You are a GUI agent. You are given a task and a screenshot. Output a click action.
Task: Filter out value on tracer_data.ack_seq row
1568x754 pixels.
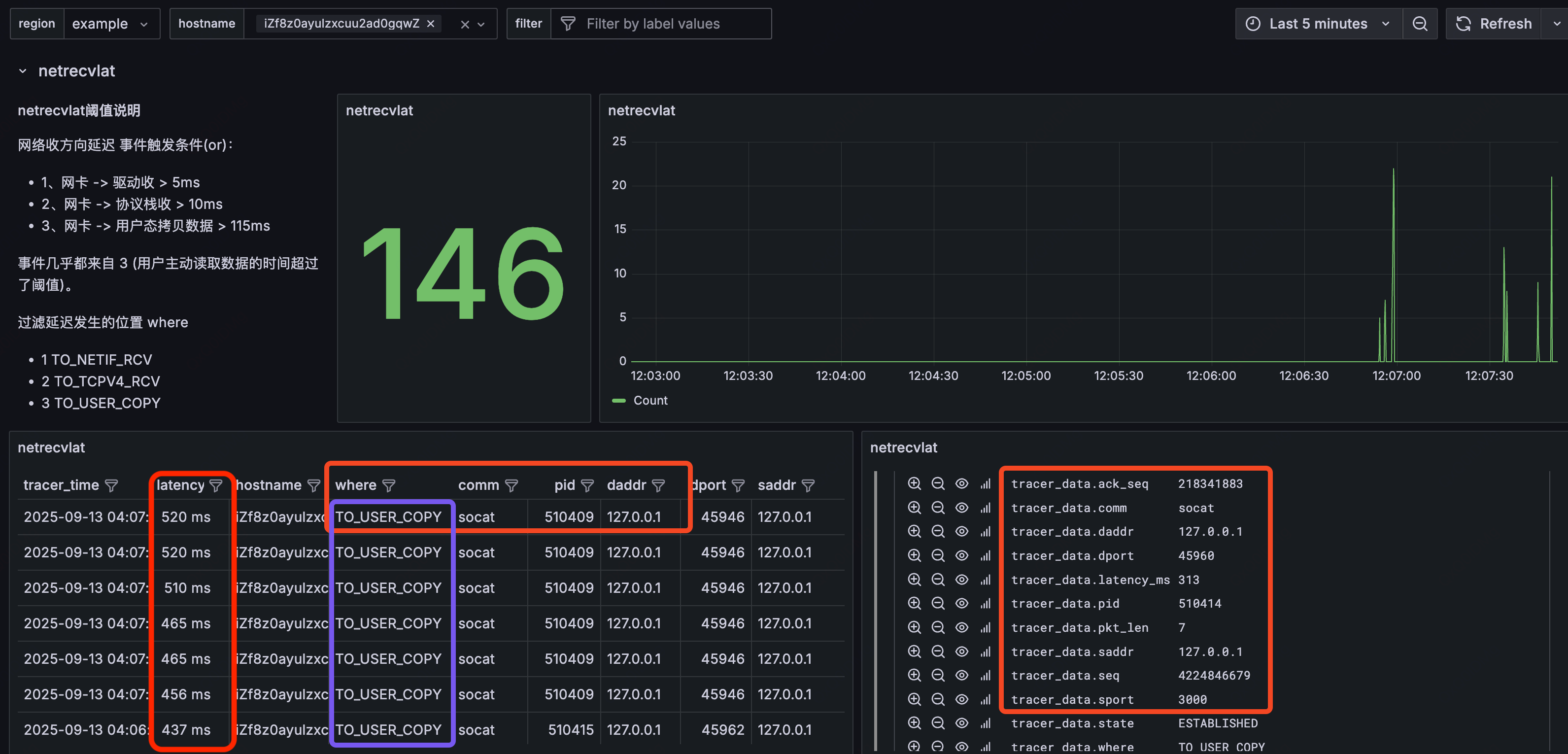(938, 483)
